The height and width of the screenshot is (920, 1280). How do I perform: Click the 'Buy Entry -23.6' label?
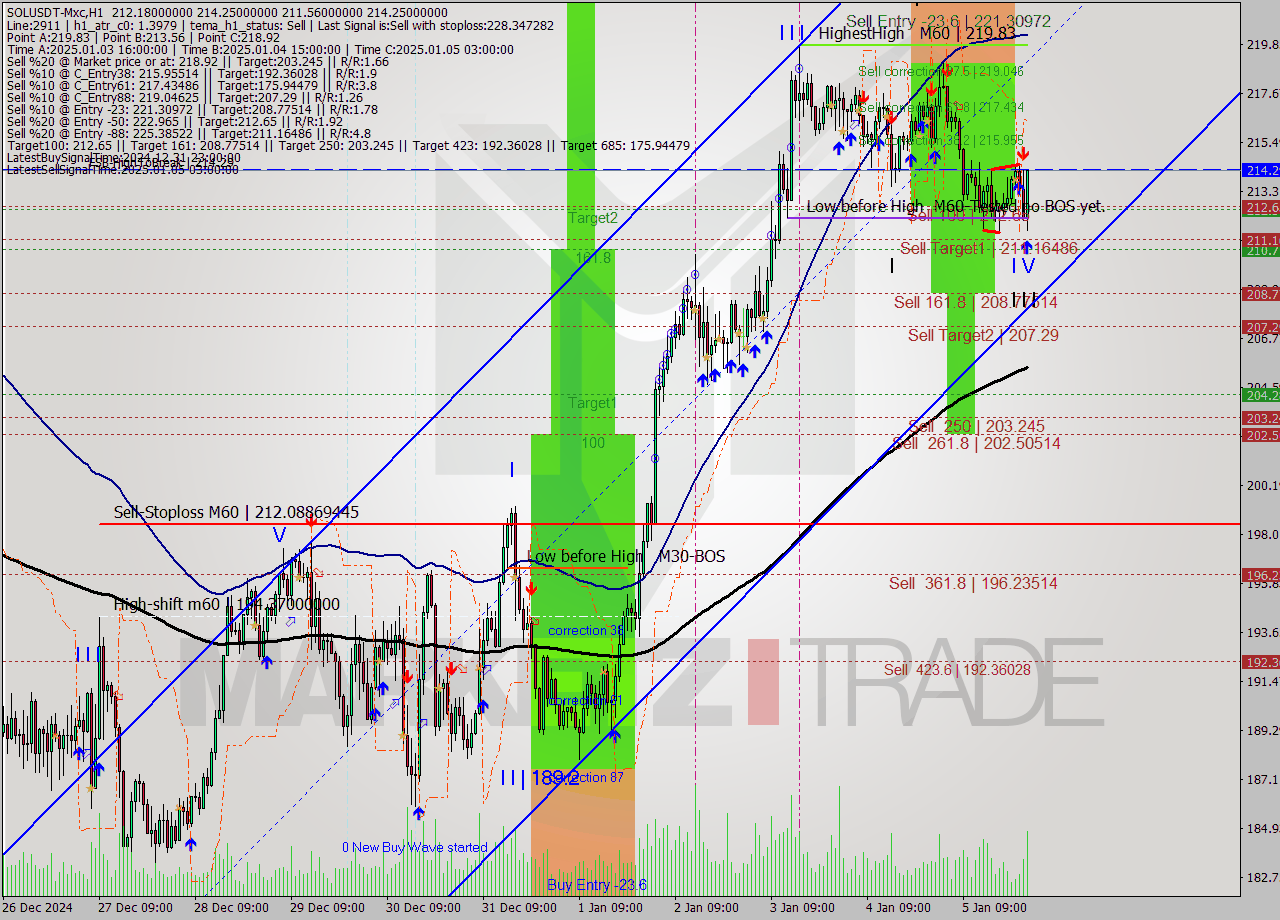(597, 884)
